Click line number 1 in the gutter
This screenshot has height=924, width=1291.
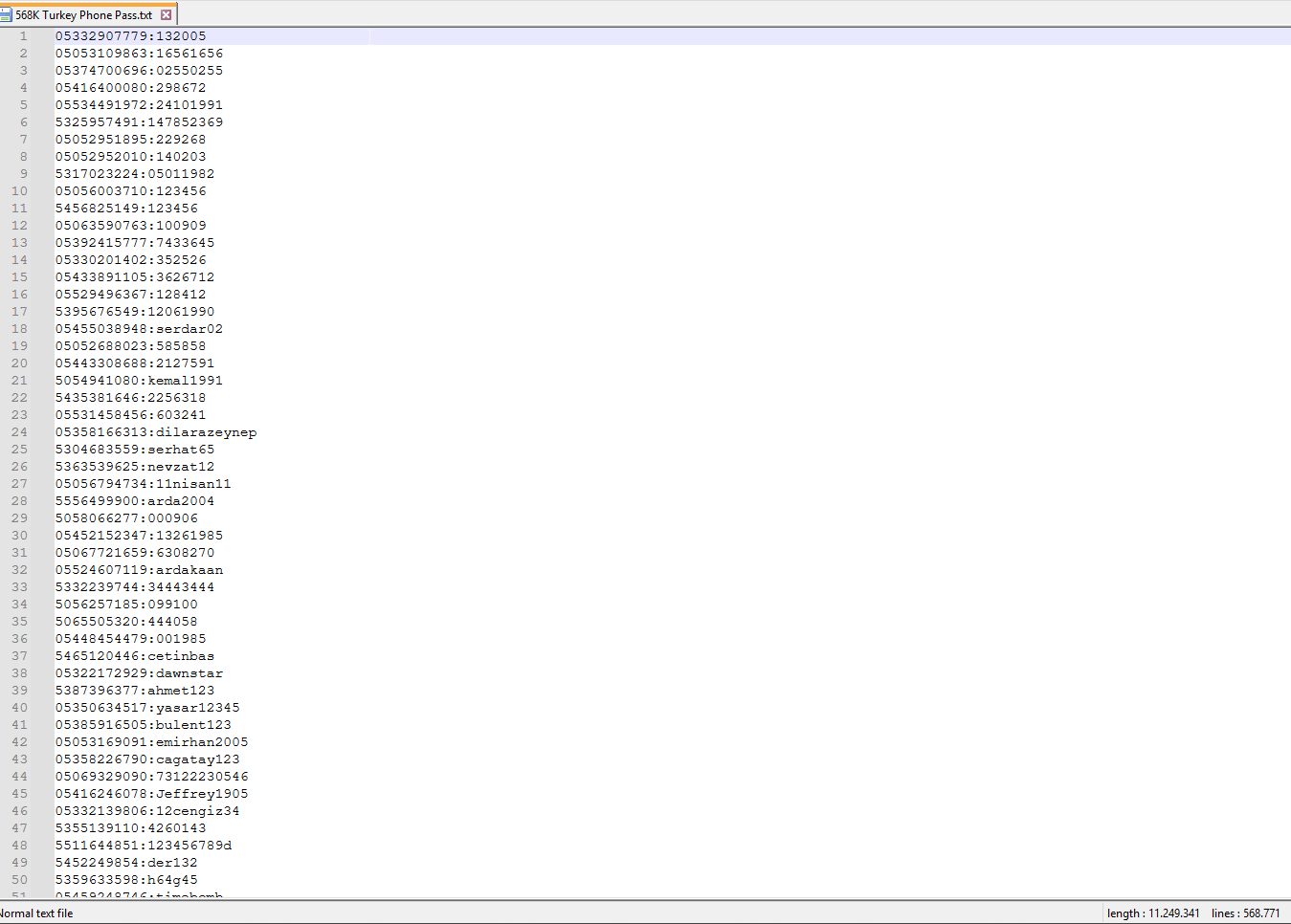click(23, 36)
